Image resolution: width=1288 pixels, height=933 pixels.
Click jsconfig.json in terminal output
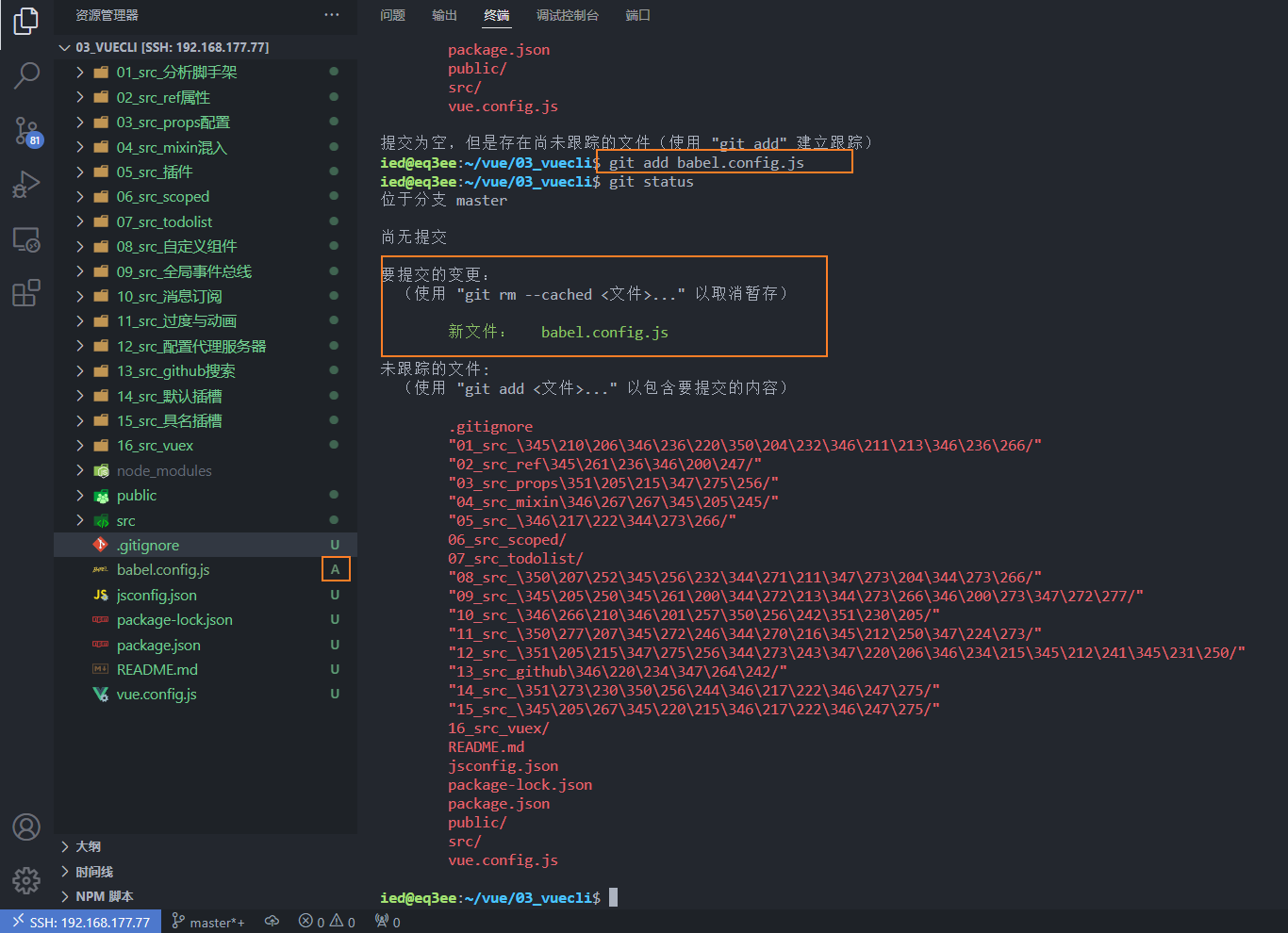tap(504, 765)
